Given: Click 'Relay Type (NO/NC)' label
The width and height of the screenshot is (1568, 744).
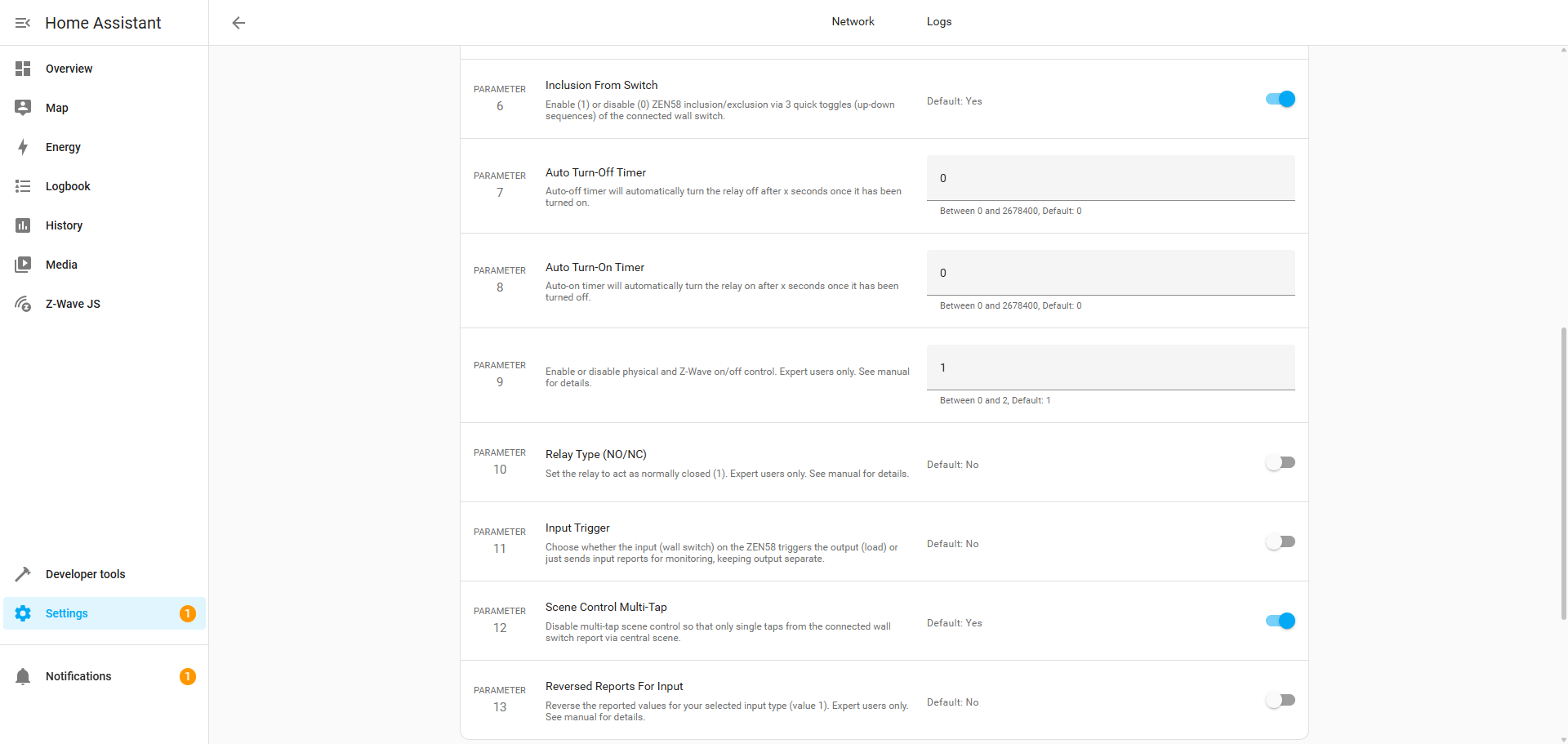Looking at the screenshot, I should (595, 454).
